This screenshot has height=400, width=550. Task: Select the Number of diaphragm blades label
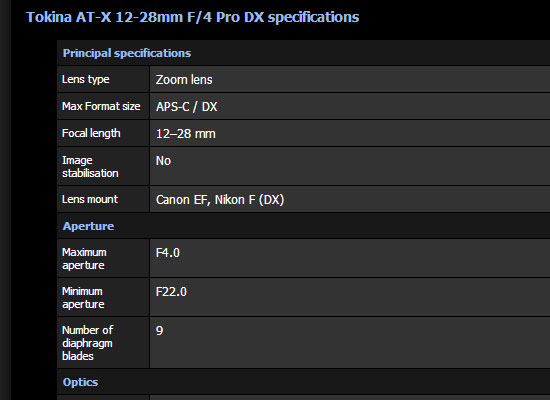(88, 343)
